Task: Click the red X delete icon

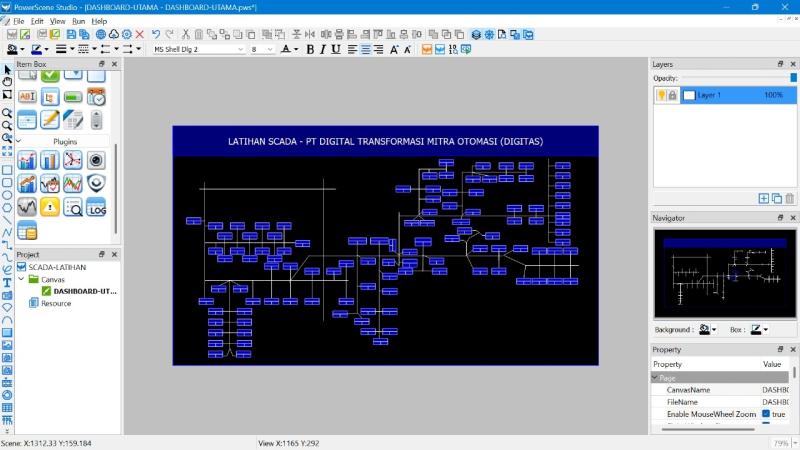Action: [x=139, y=34]
